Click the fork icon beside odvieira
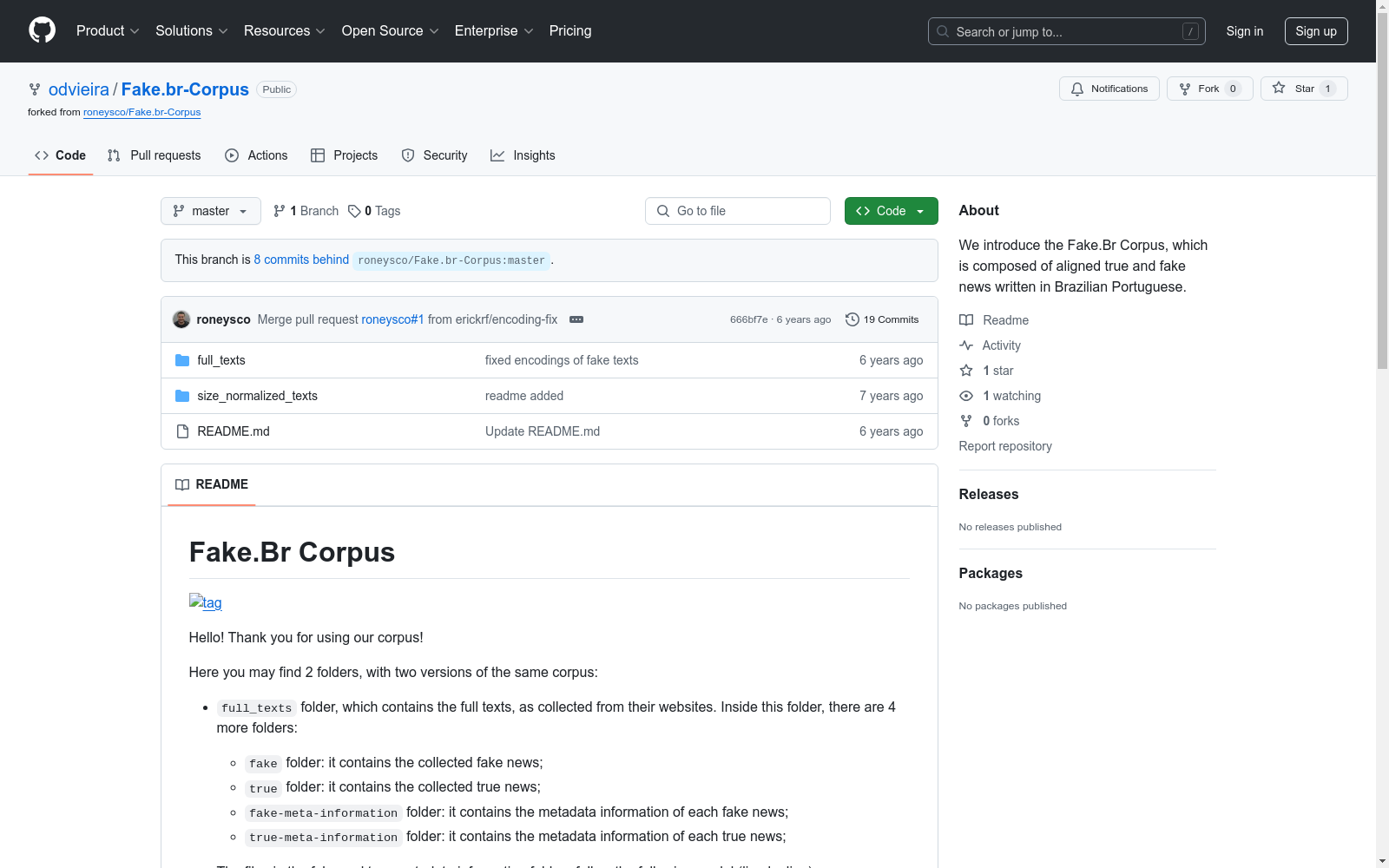Image resolution: width=1389 pixels, height=868 pixels. [35, 89]
